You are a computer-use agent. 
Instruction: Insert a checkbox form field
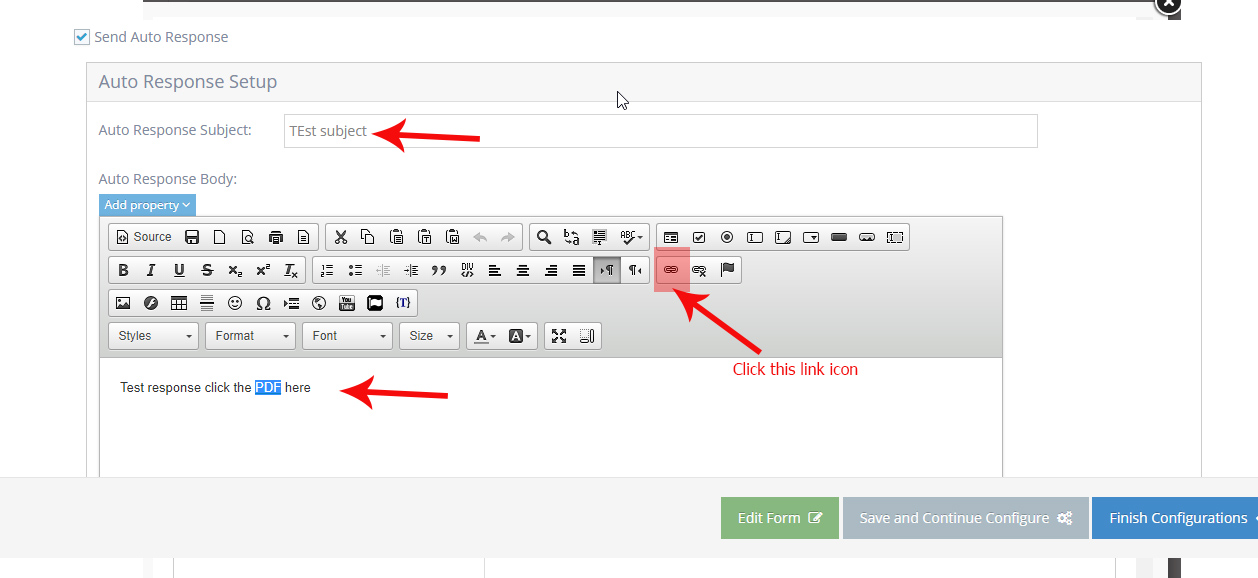click(x=699, y=237)
